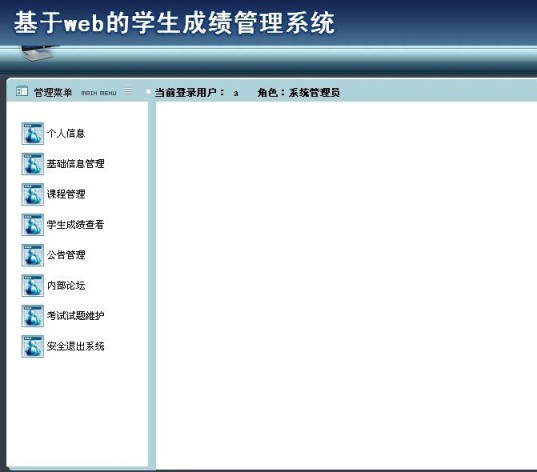This screenshot has width=537, height=472.
Task: Click the icon beside 考试试题维护
Action: tap(33, 316)
